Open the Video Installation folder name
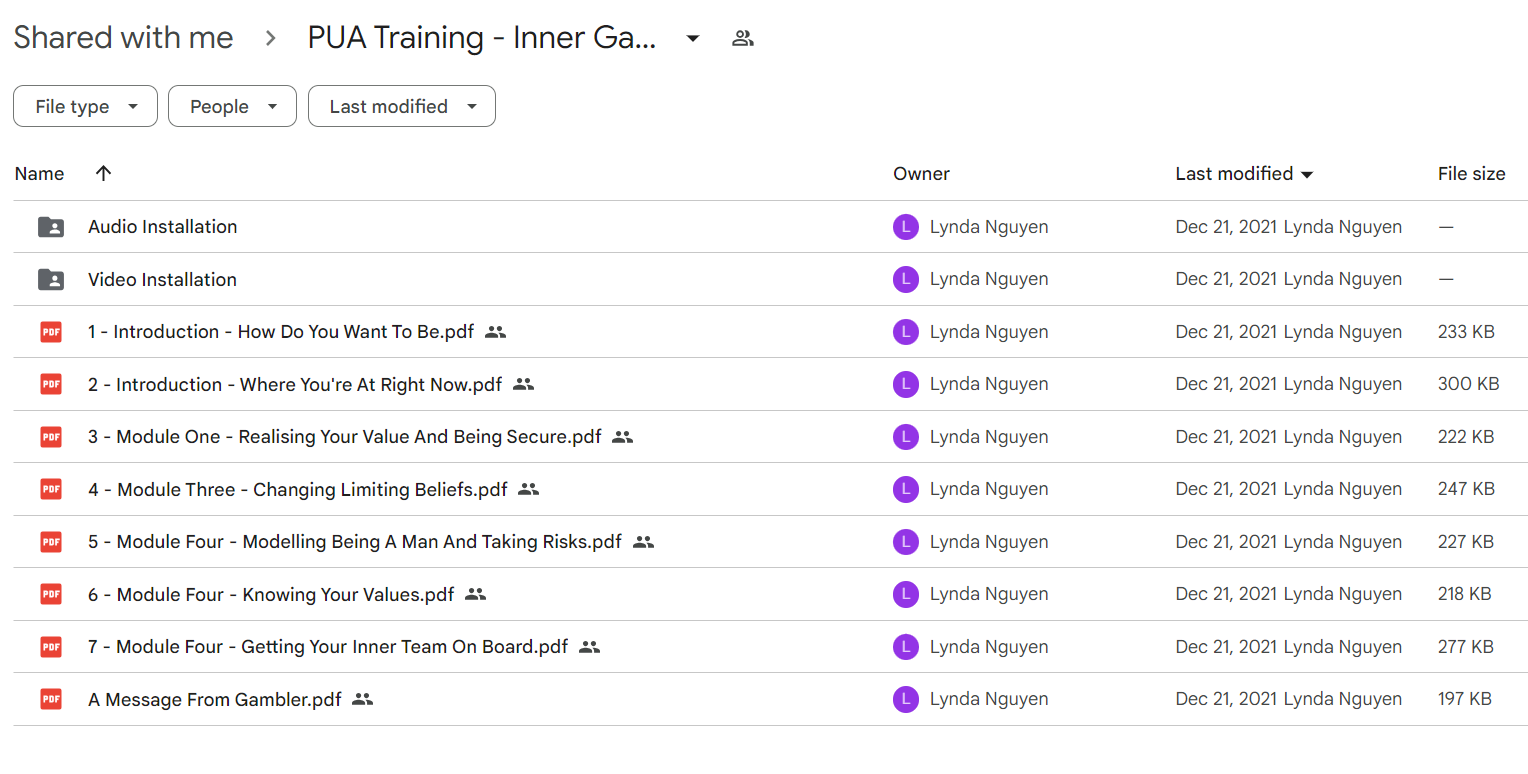This screenshot has width=1528, height=774. click(x=163, y=280)
